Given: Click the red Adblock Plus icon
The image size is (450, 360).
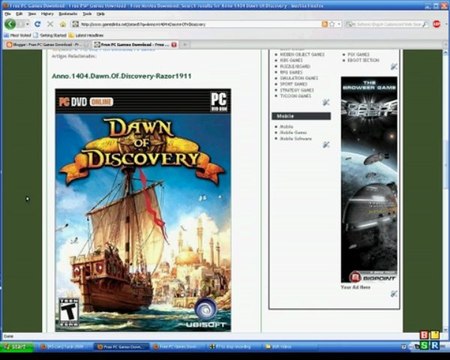Looking at the screenshot, I should 436,24.
